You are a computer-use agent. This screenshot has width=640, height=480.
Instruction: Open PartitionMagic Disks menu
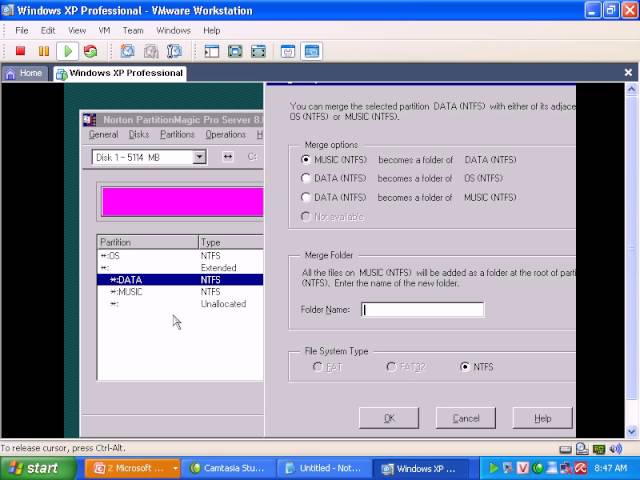pyautogui.click(x=139, y=134)
